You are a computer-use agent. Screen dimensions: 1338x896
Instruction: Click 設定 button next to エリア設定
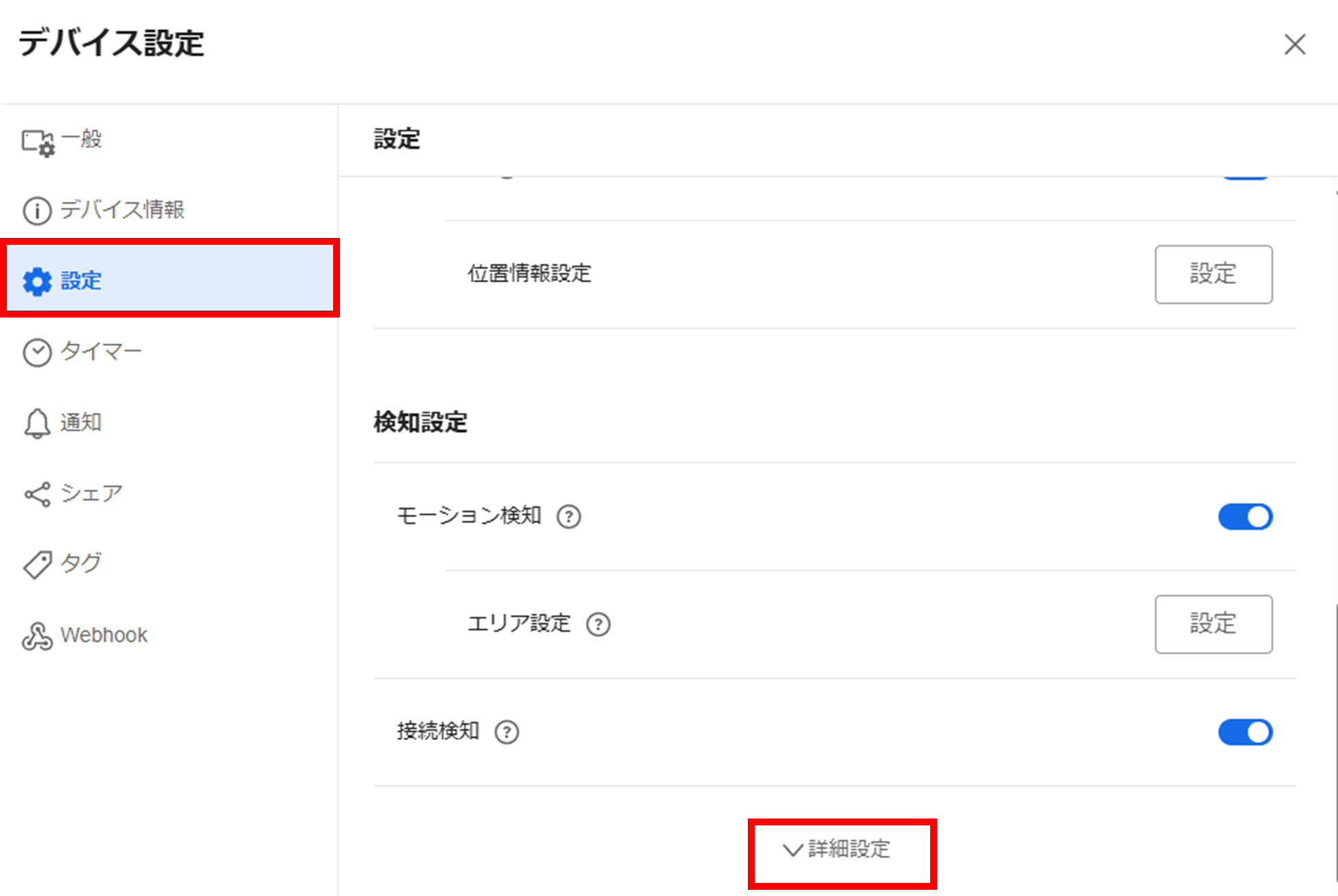(1213, 624)
